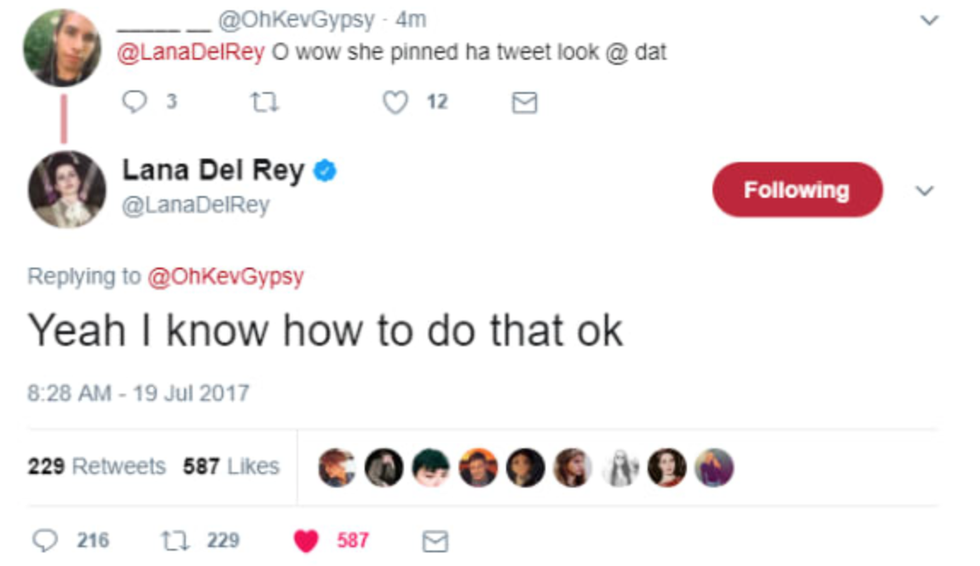View the 587 Likes list

tap(231, 467)
